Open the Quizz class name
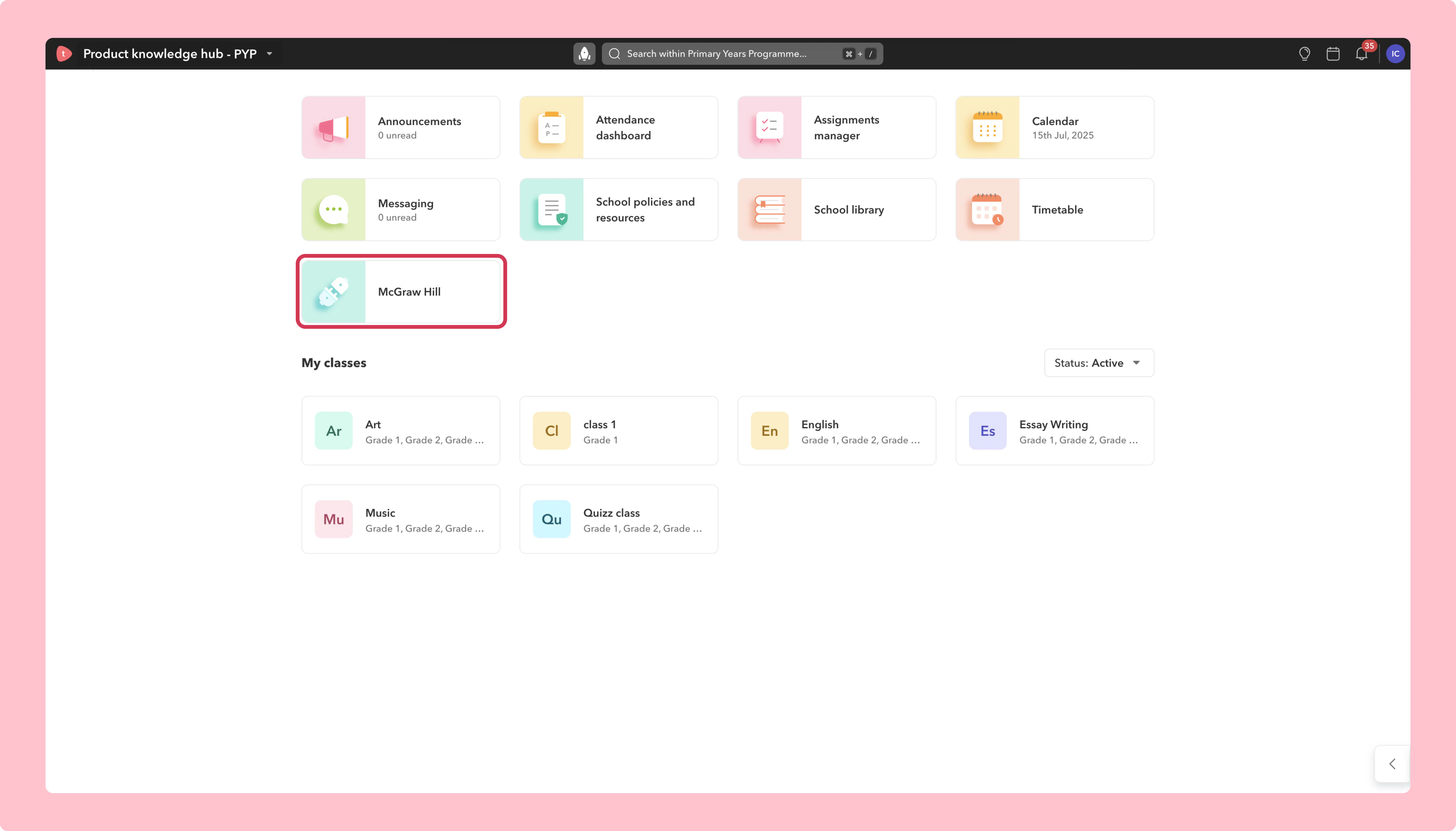Image resolution: width=1456 pixels, height=831 pixels. point(611,513)
